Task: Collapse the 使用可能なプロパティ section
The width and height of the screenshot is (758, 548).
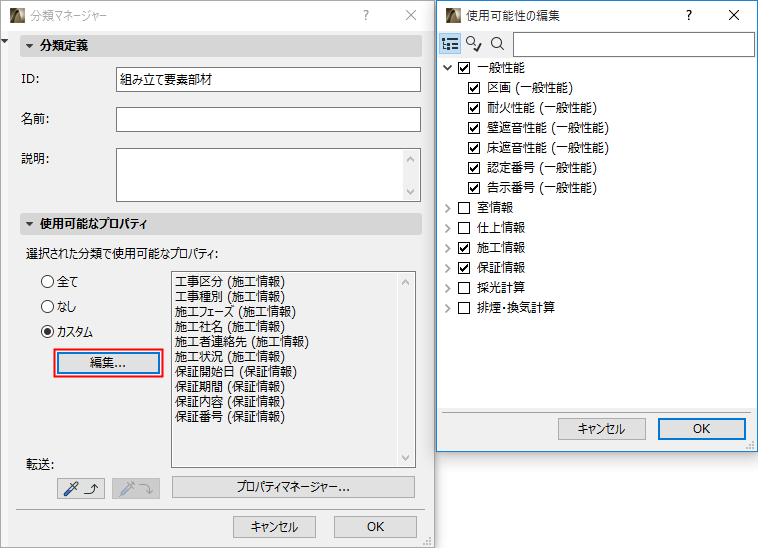Action: pyautogui.click(x=29, y=224)
